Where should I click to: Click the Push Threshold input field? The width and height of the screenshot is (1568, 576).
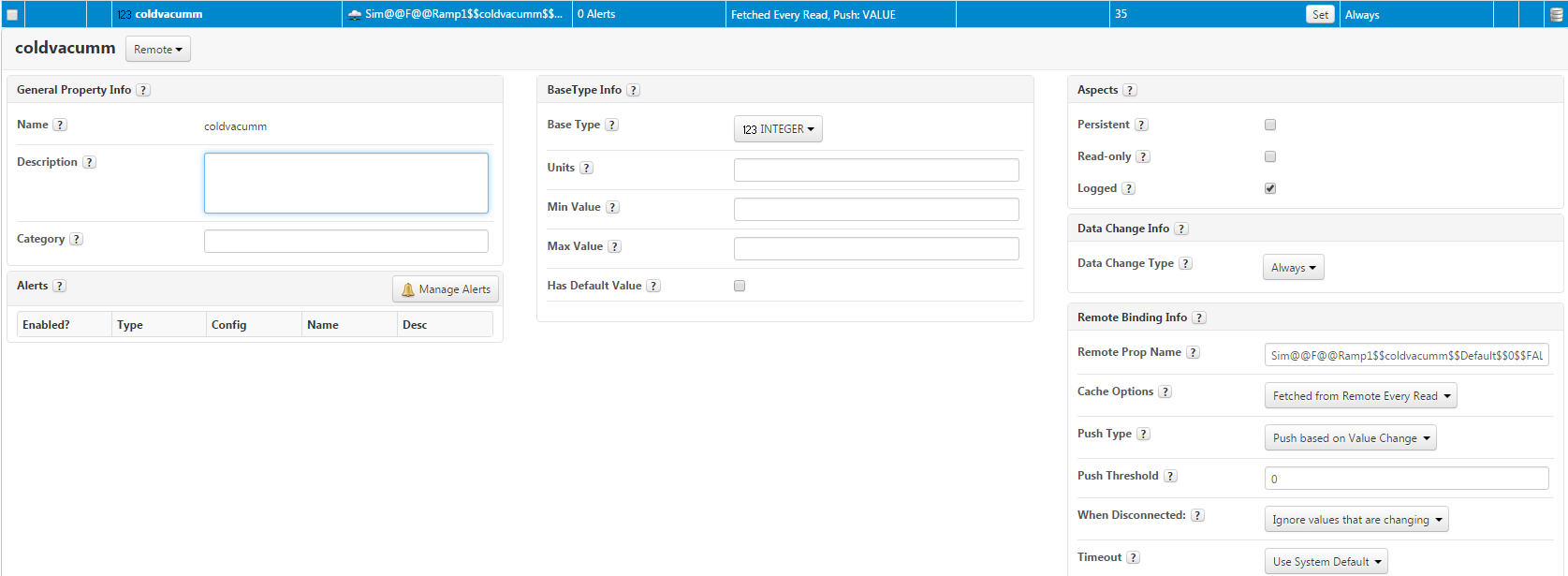pyautogui.click(x=1407, y=479)
